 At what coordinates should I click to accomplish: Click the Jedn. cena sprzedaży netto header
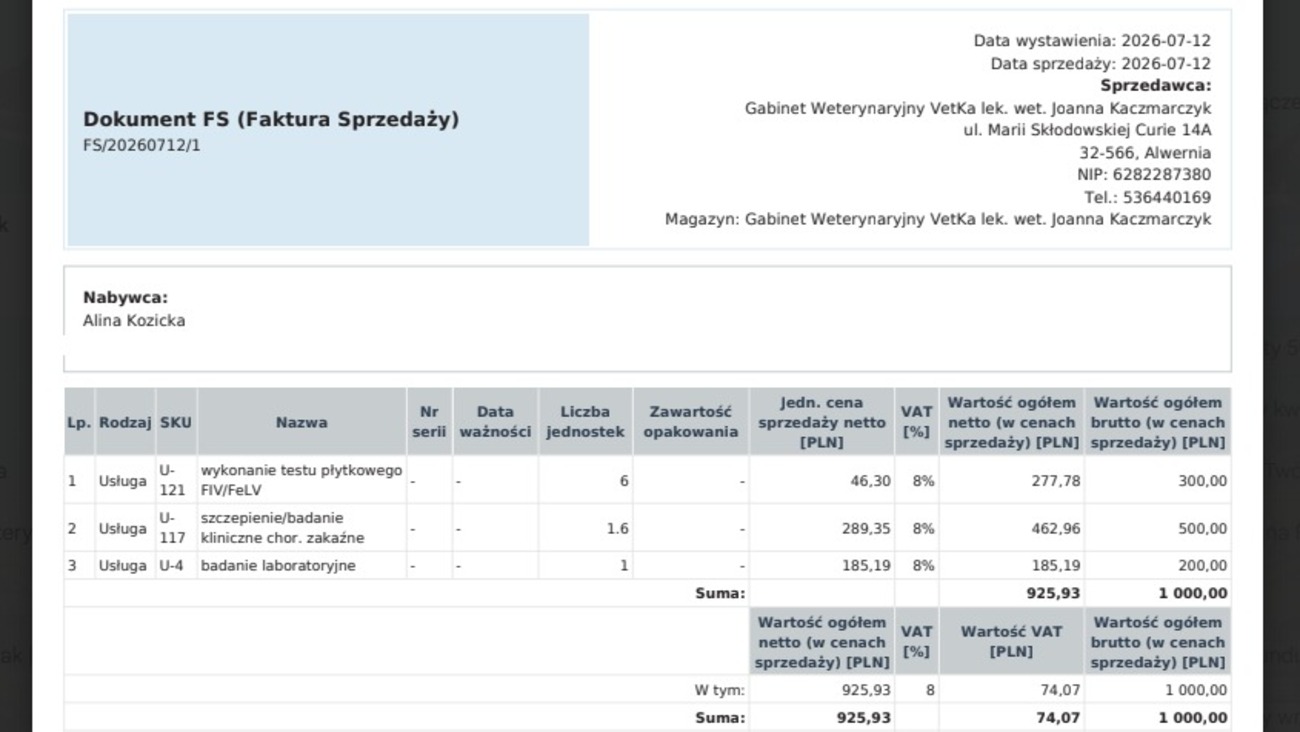[x=822, y=422]
